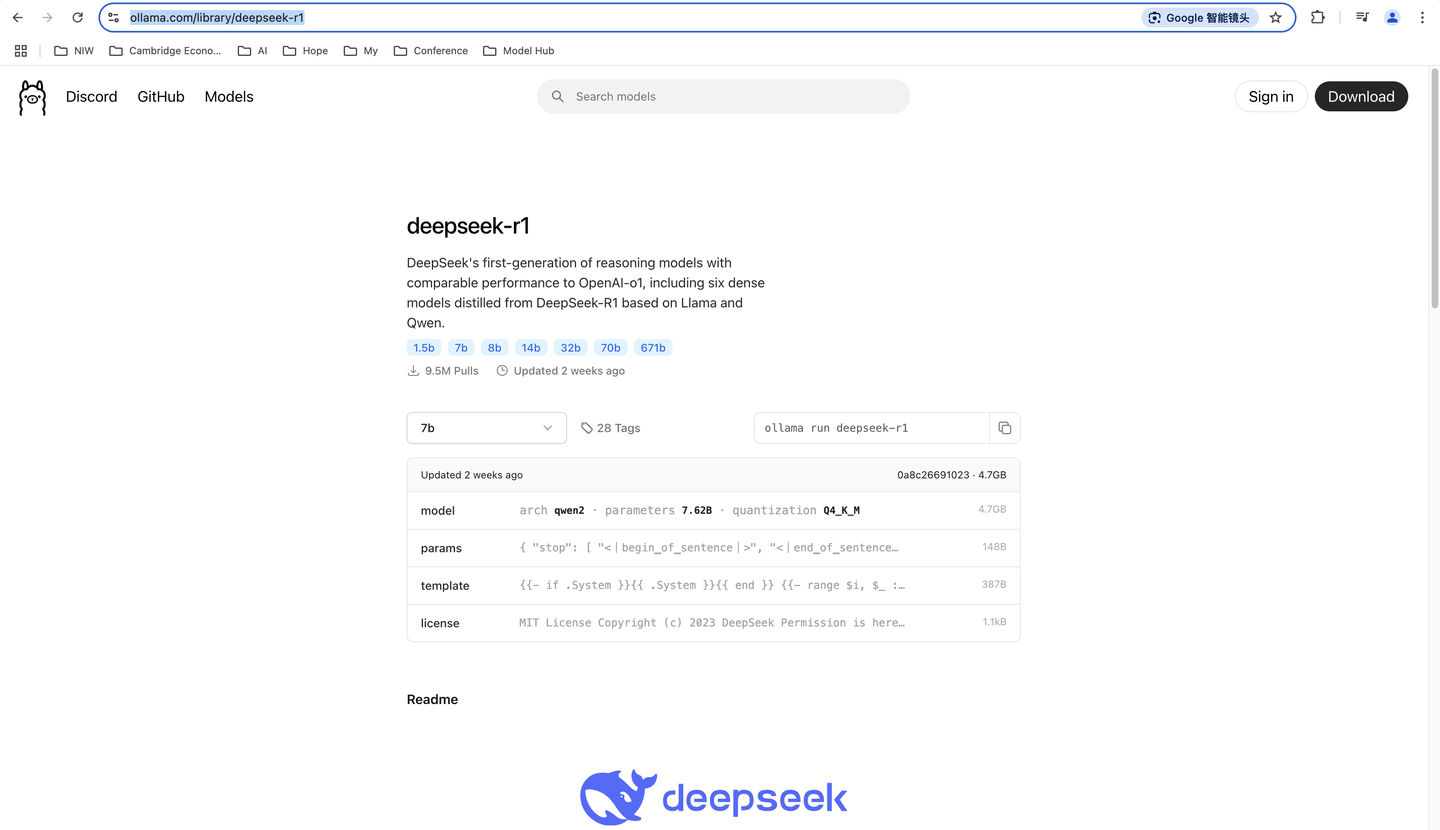Viewport: 1440px width, 830px height.
Task: Copy the ollama run command
Action: (x=1005, y=428)
